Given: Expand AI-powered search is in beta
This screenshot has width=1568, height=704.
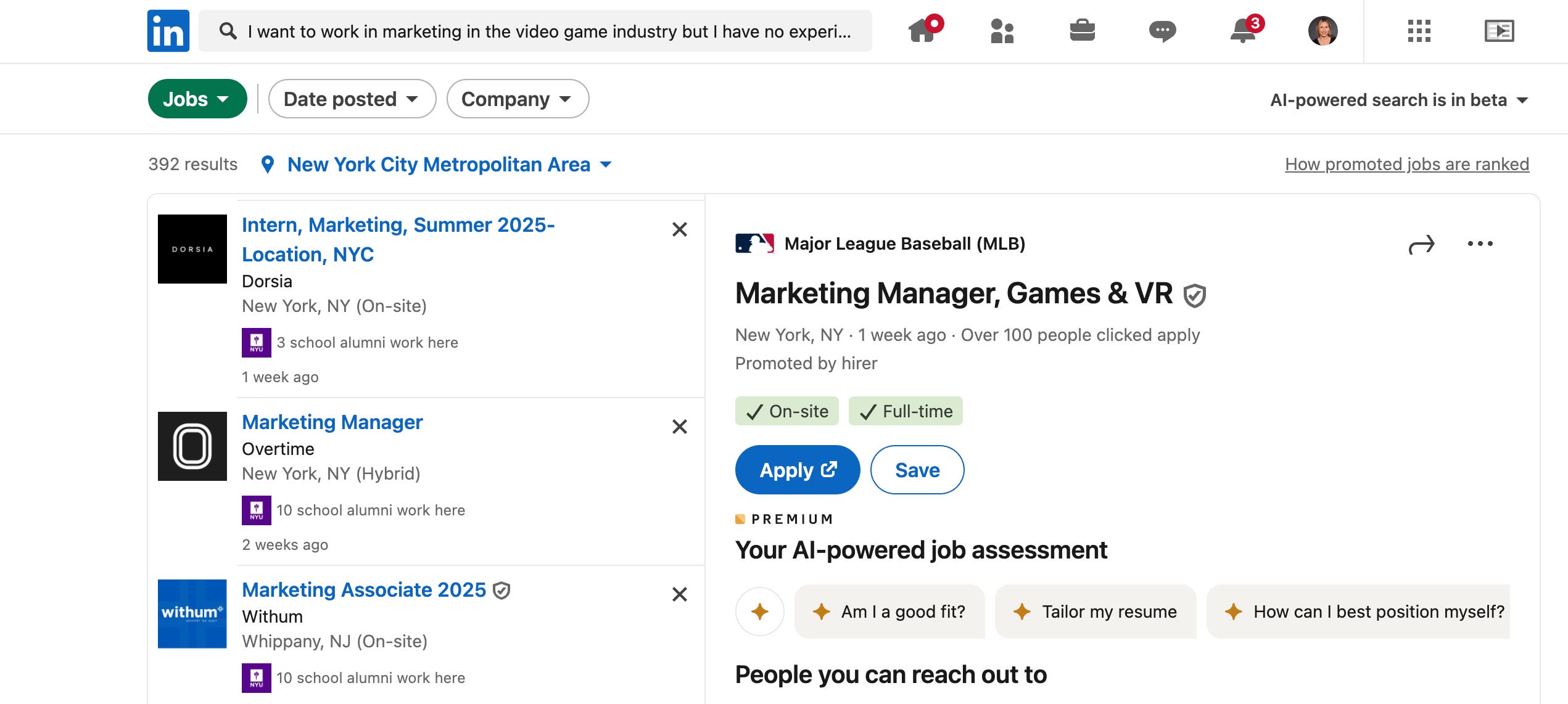Looking at the screenshot, I should (x=1399, y=100).
